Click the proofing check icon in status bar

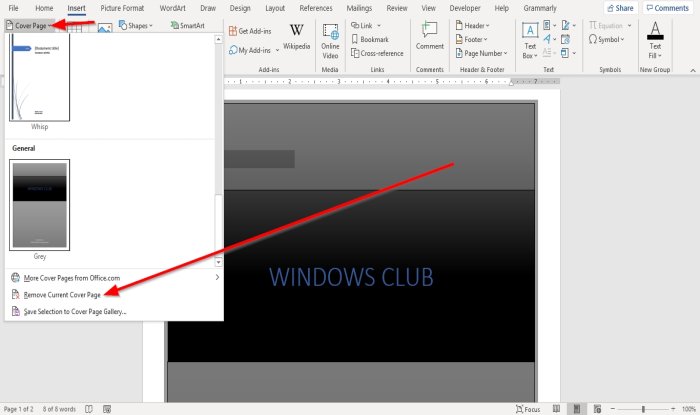[x=89, y=409]
